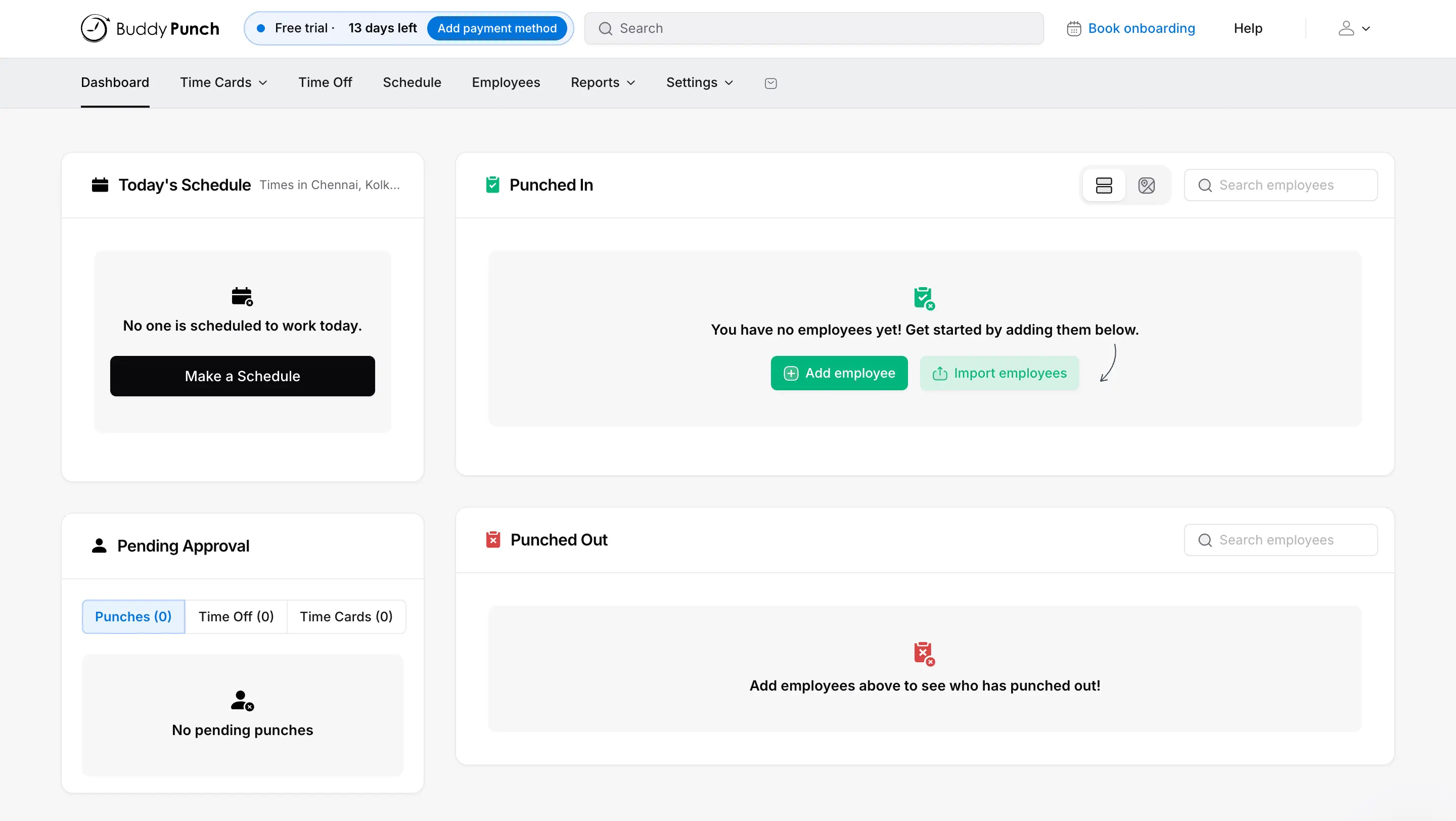
Task: Expand the Settings menu
Action: coord(700,82)
